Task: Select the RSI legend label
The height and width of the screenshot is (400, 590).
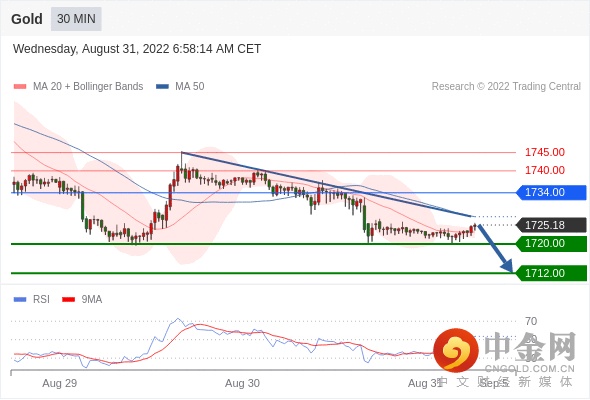Action: coord(41,300)
